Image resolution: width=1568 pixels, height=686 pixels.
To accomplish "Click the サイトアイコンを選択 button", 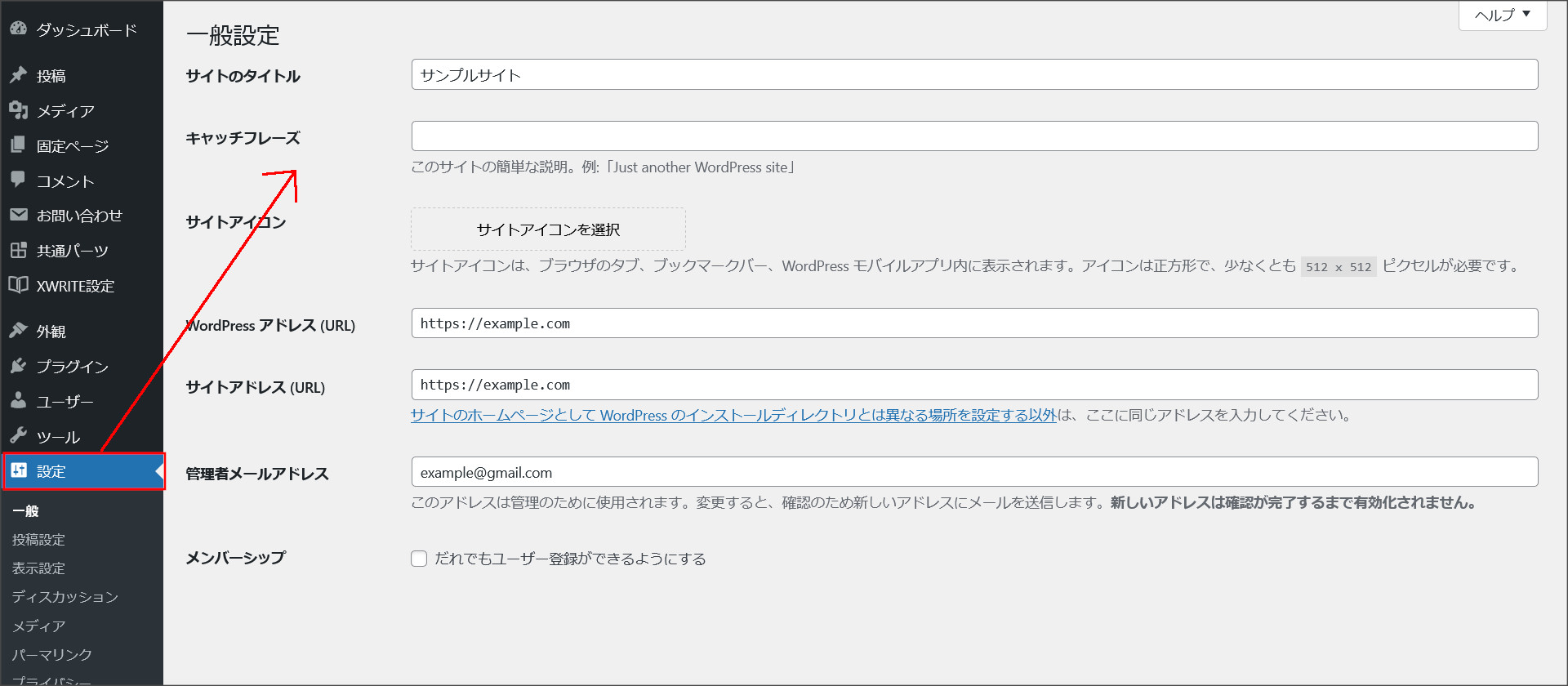I will click(x=548, y=229).
